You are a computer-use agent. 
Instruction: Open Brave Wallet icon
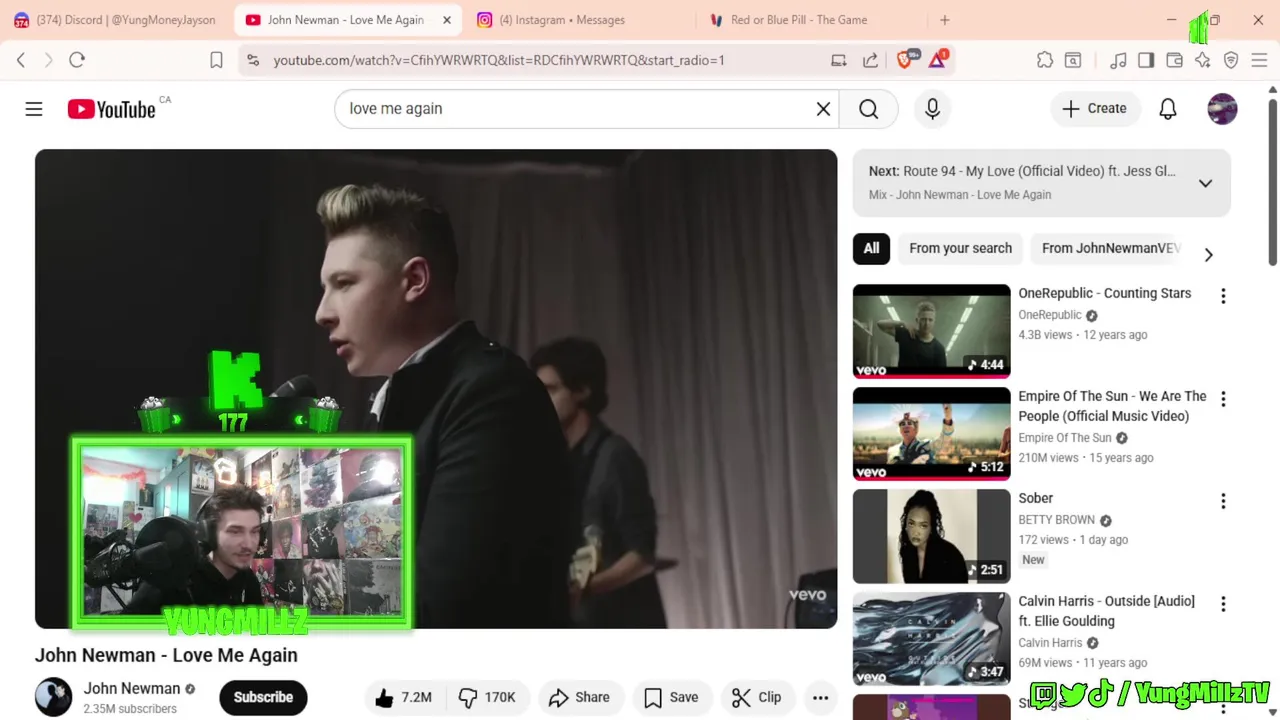[x=1174, y=60]
